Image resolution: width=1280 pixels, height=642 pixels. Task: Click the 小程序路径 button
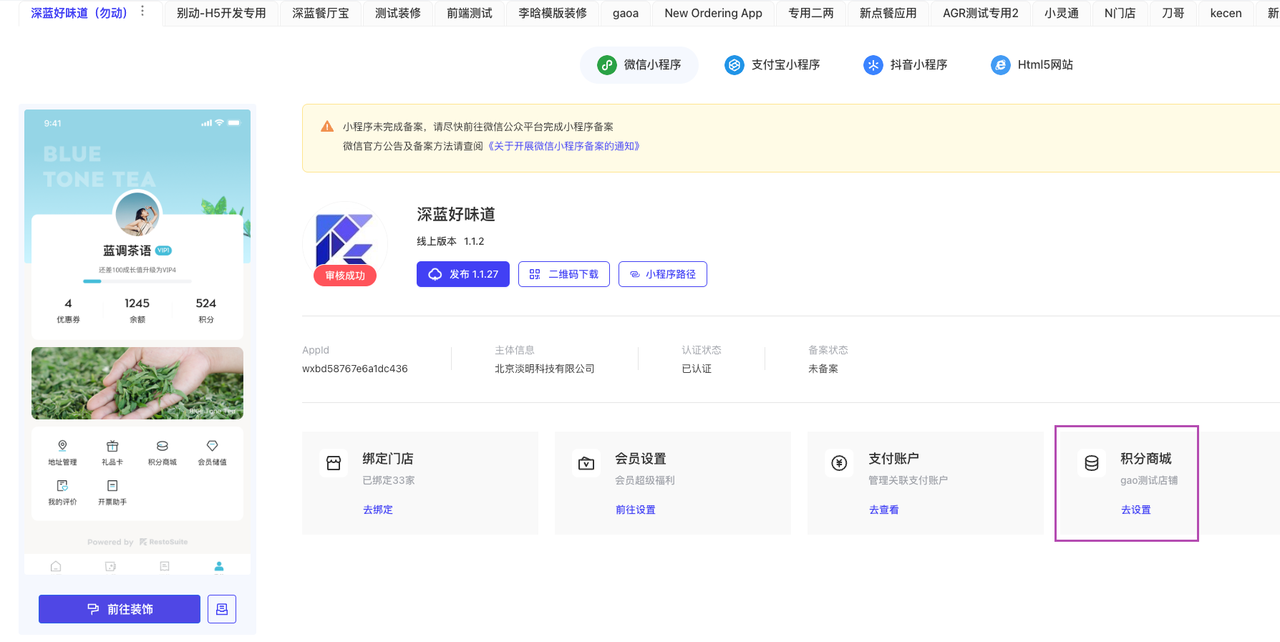[663, 274]
